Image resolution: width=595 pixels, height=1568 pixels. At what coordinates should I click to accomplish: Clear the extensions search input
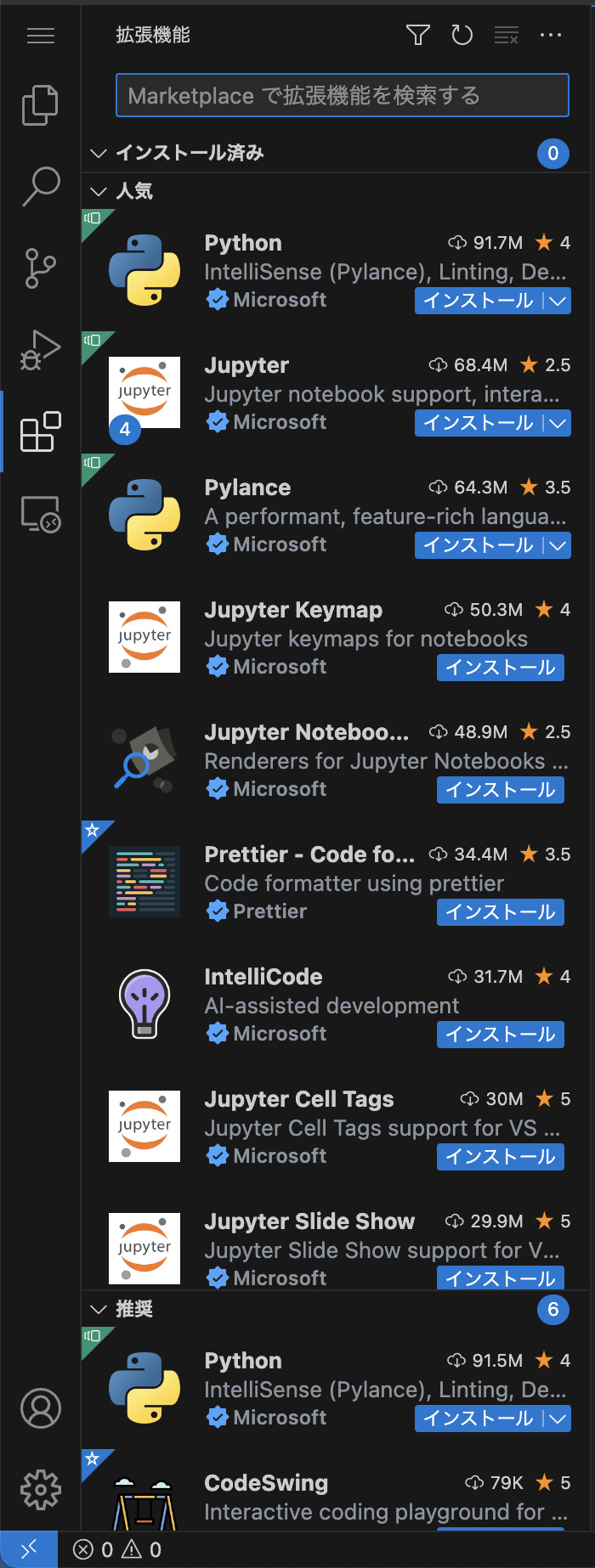(x=507, y=35)
